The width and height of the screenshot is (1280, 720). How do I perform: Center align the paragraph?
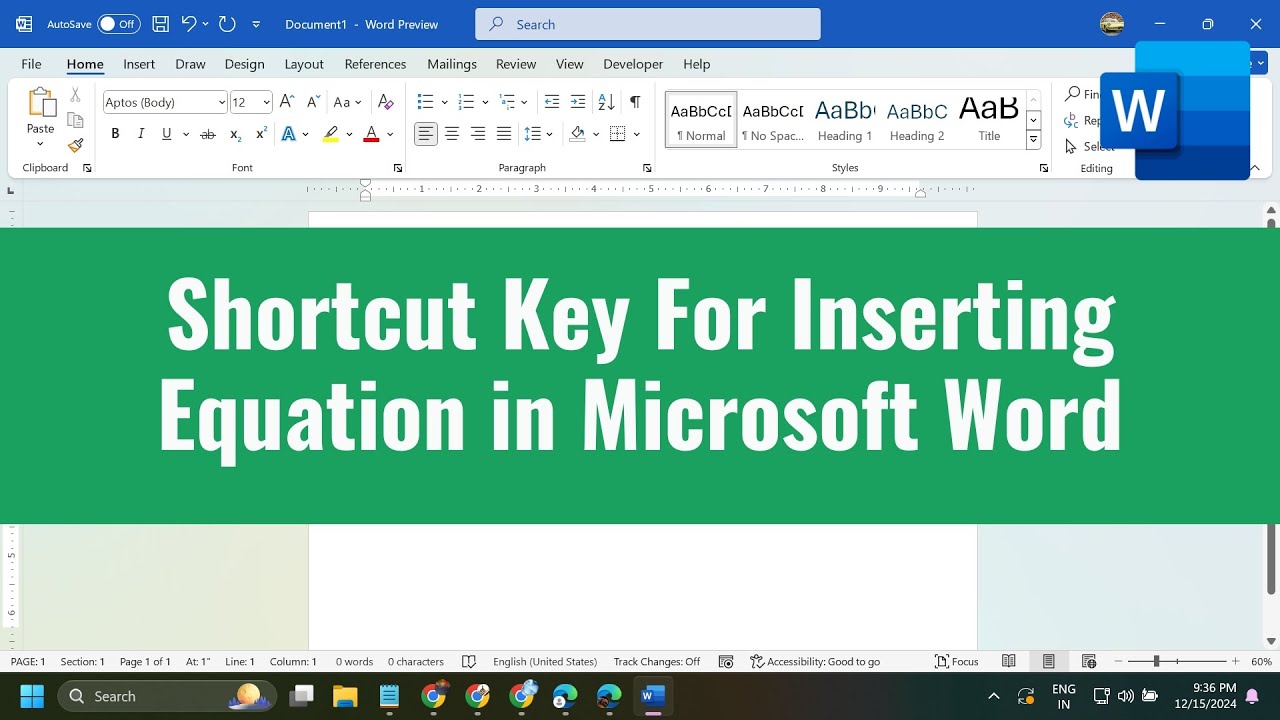452,134
